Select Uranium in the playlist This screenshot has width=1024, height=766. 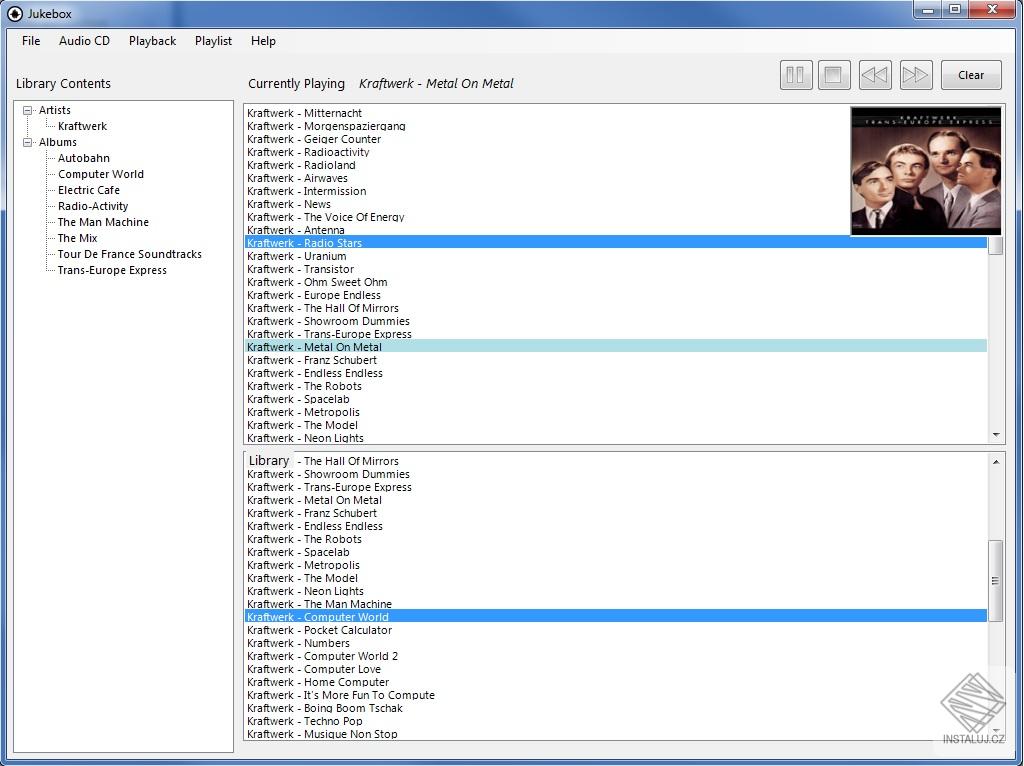[296, 256]
